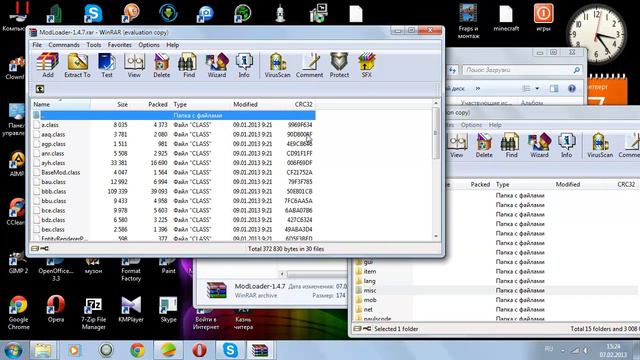Run VirusScan from ModLoader toolbar
This screenshot has width=640, height=360.
click(277, 65)
